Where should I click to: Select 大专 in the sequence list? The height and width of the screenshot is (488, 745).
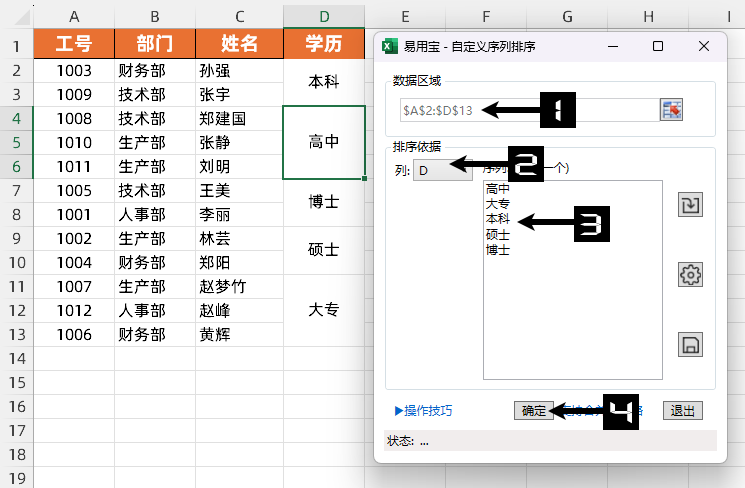[497, 204]
